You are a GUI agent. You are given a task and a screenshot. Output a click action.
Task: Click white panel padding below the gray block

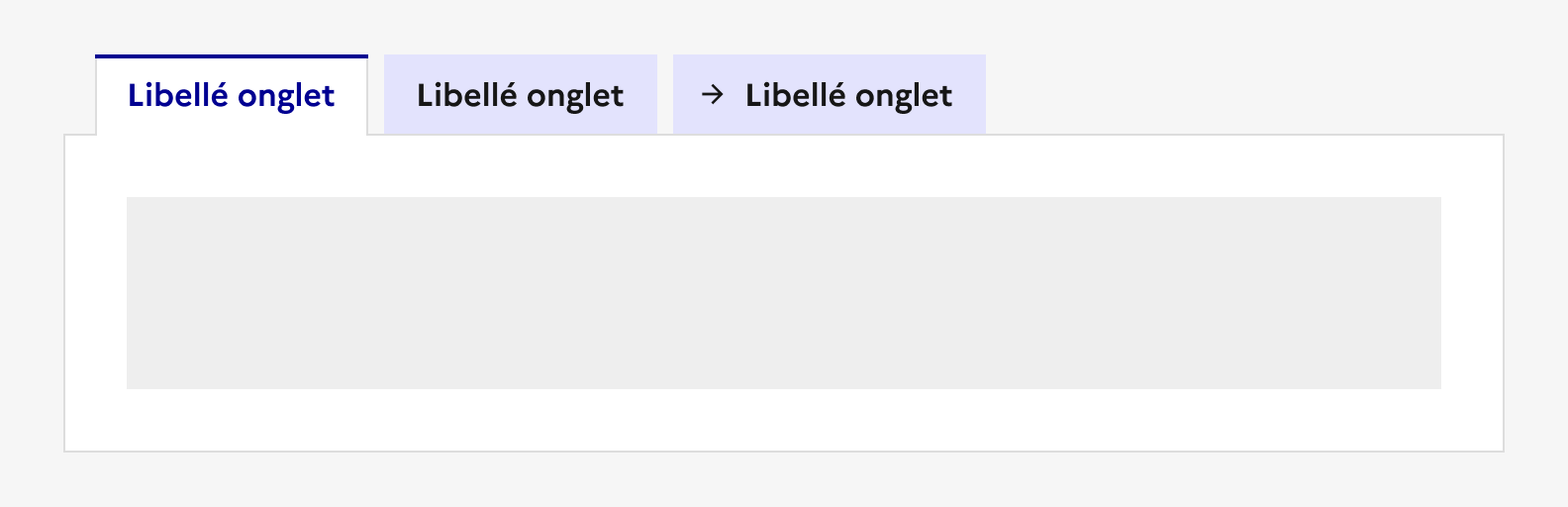(x=784, y=420)
